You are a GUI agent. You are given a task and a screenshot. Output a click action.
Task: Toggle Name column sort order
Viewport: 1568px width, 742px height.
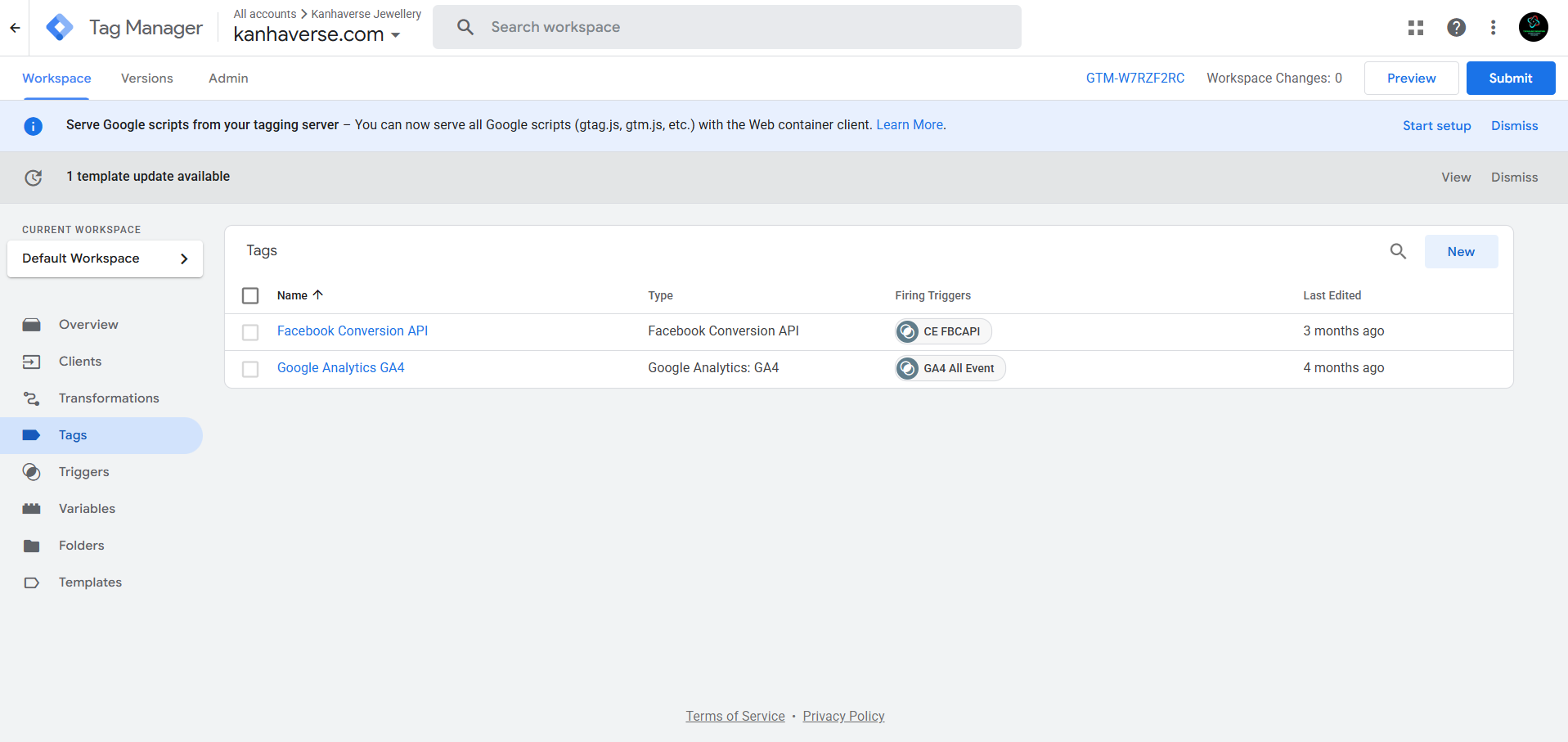click(x=317, y=295)
